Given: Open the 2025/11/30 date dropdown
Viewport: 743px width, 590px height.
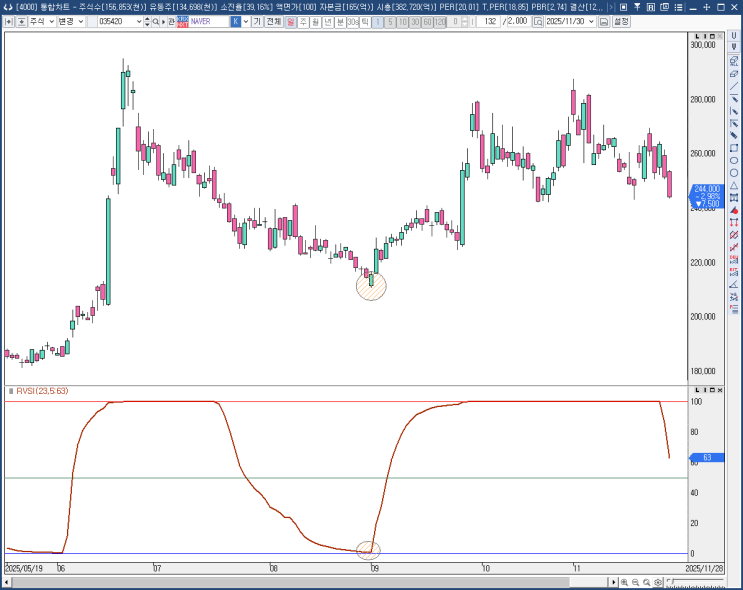Looking at the screenshot, I should click(x=591, y=22).
